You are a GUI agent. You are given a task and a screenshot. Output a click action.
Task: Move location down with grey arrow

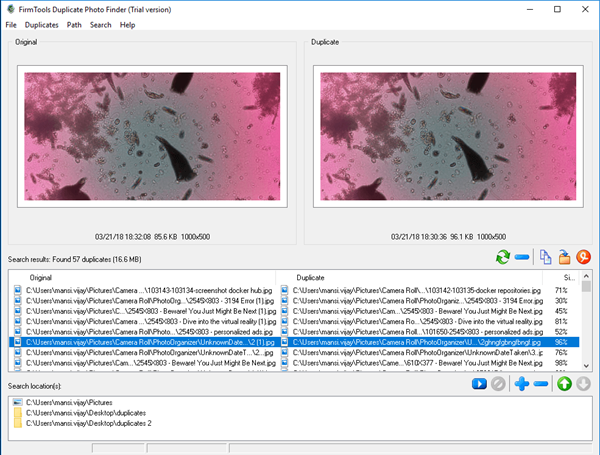click(x=584, y=384)
